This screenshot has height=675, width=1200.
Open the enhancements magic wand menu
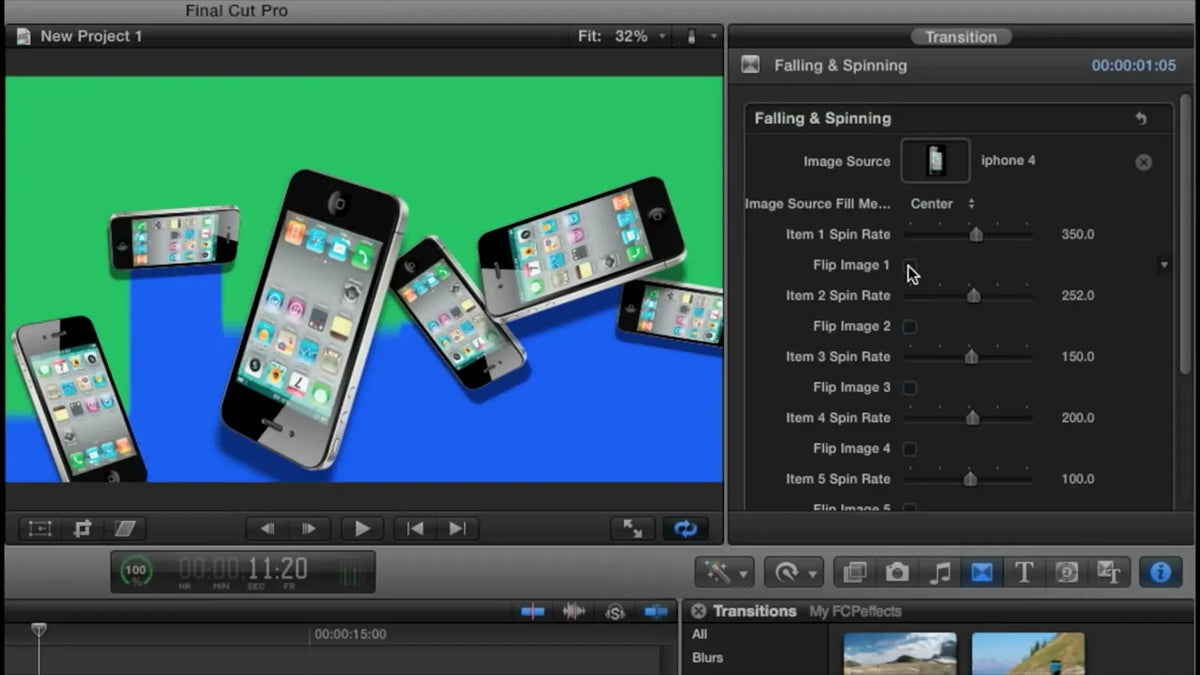point(725,572)
